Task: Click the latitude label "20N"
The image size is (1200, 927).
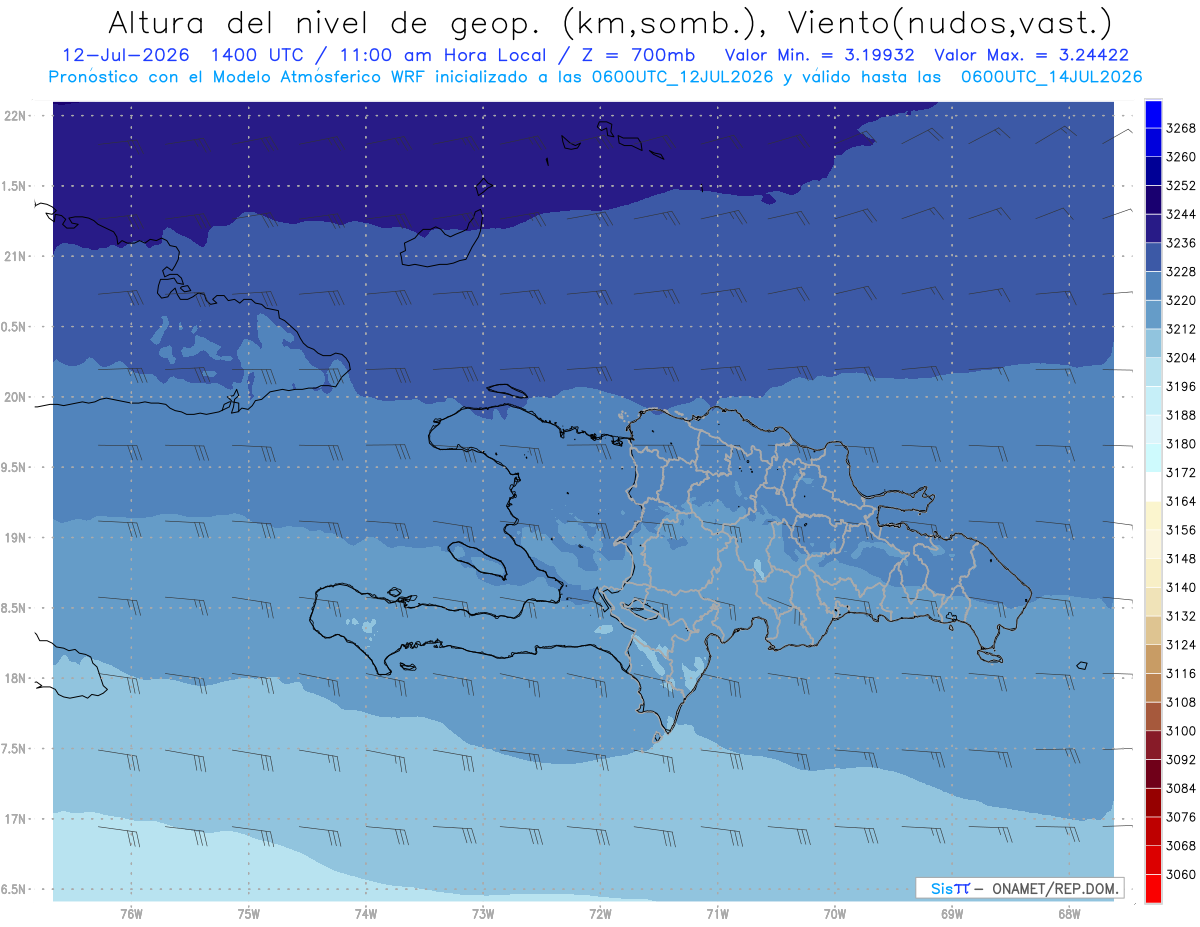Action: [16, 397]
